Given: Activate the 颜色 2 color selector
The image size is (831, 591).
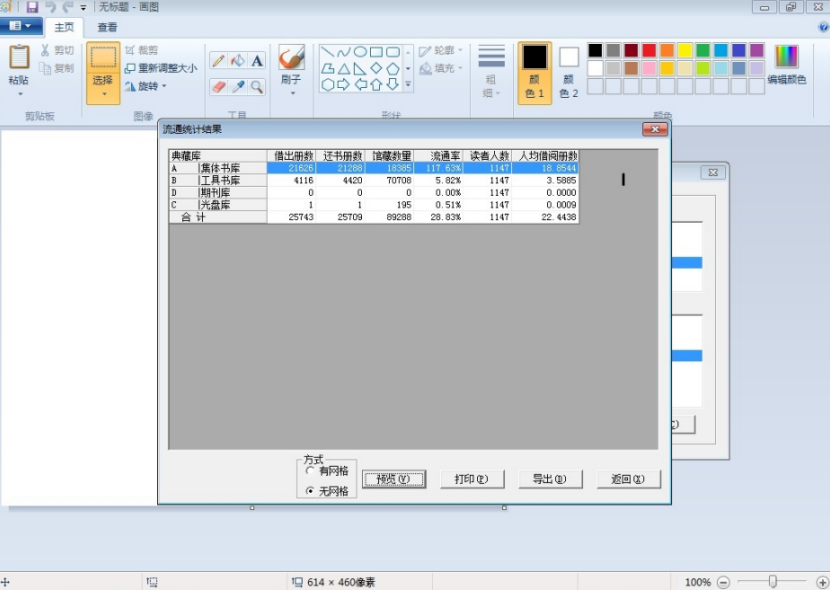Looking at the screenshot, I should [568, 71].
